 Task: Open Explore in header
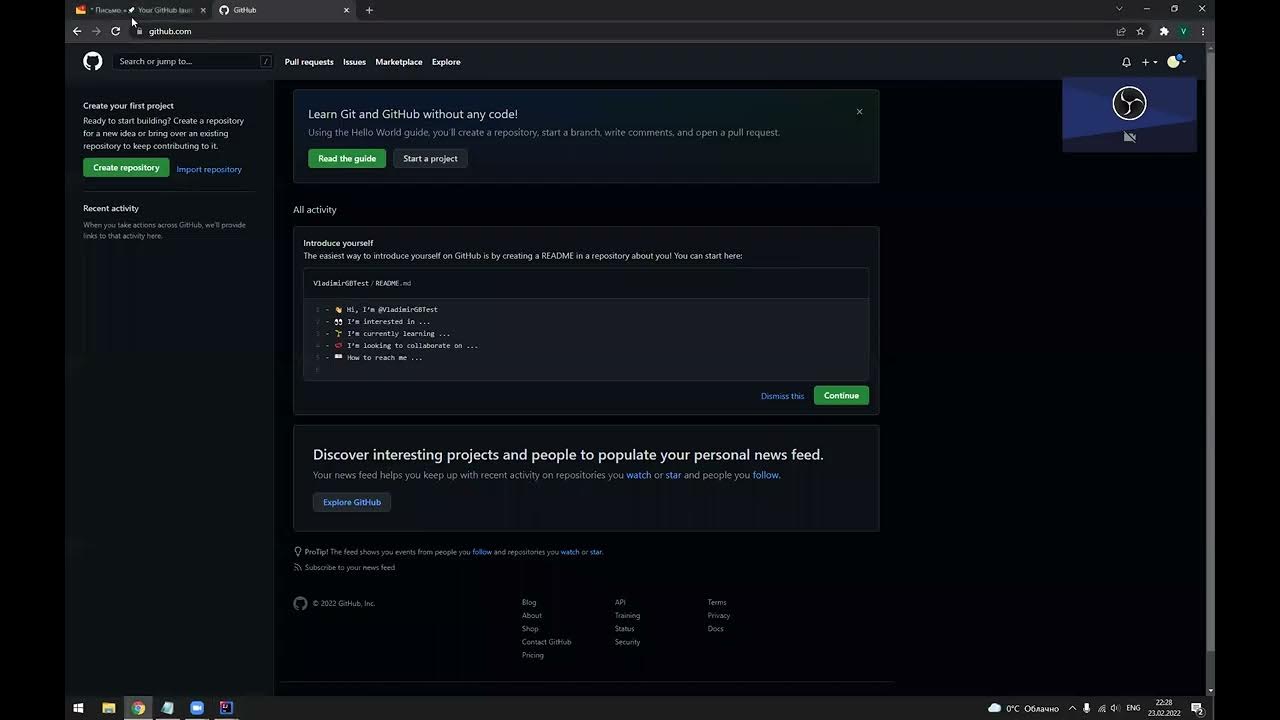[x=446, y=62]
